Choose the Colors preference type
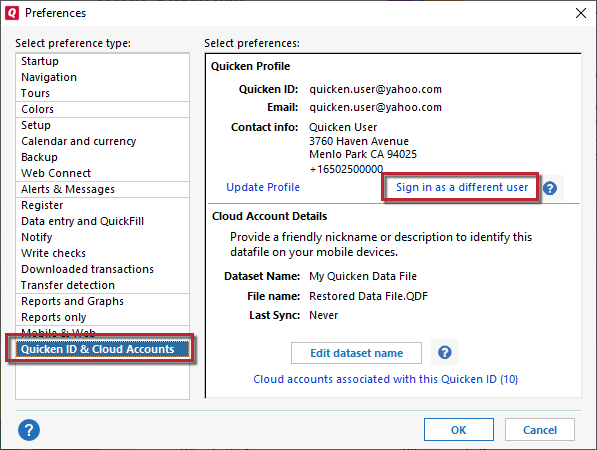Image resolution: width=597 pixels, height=450 pixels. click(102, 109)
